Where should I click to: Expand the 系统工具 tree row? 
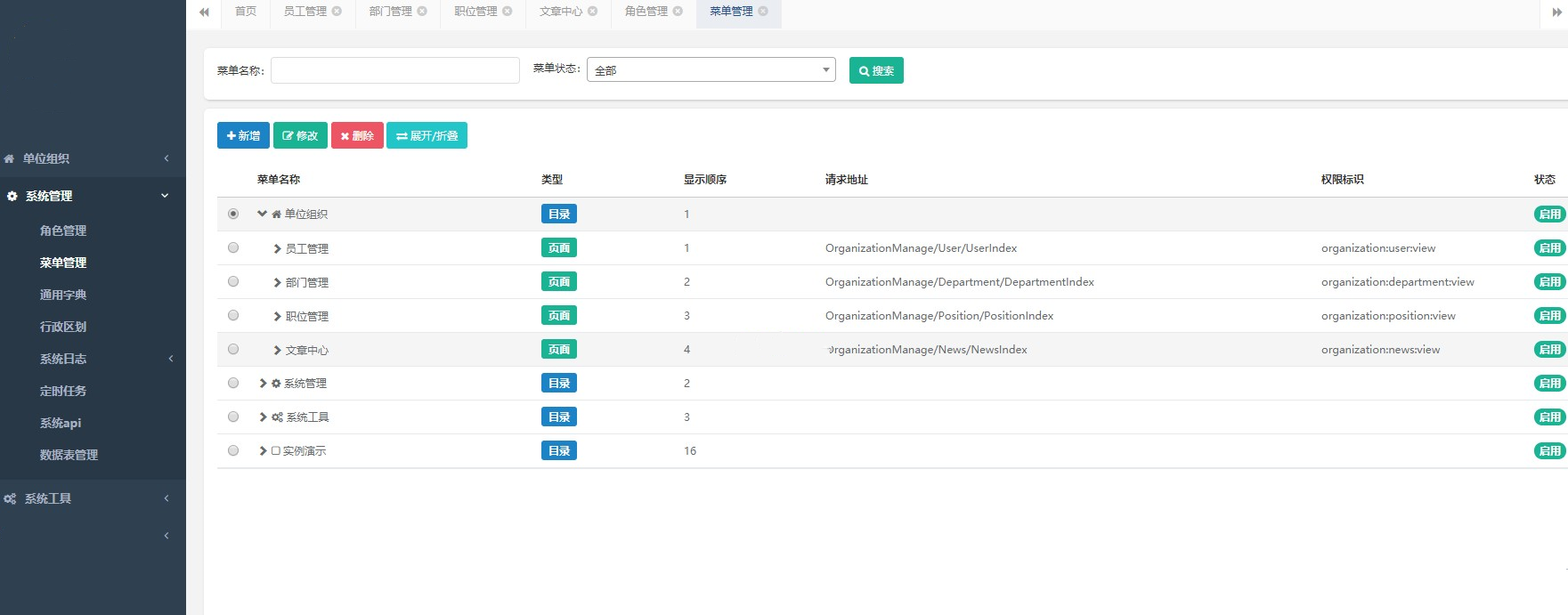[263, 417]
